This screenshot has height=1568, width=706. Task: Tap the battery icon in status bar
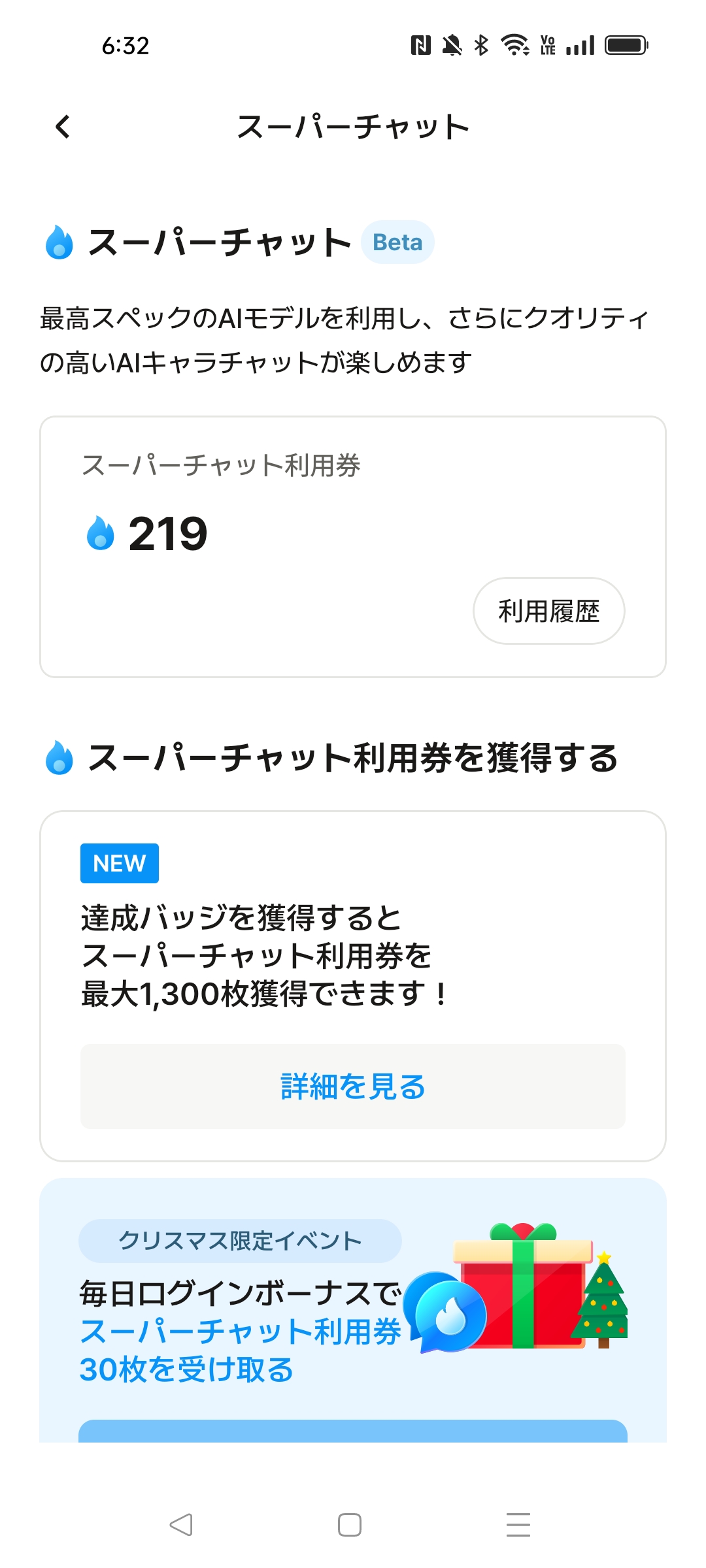tap(626, 45)
